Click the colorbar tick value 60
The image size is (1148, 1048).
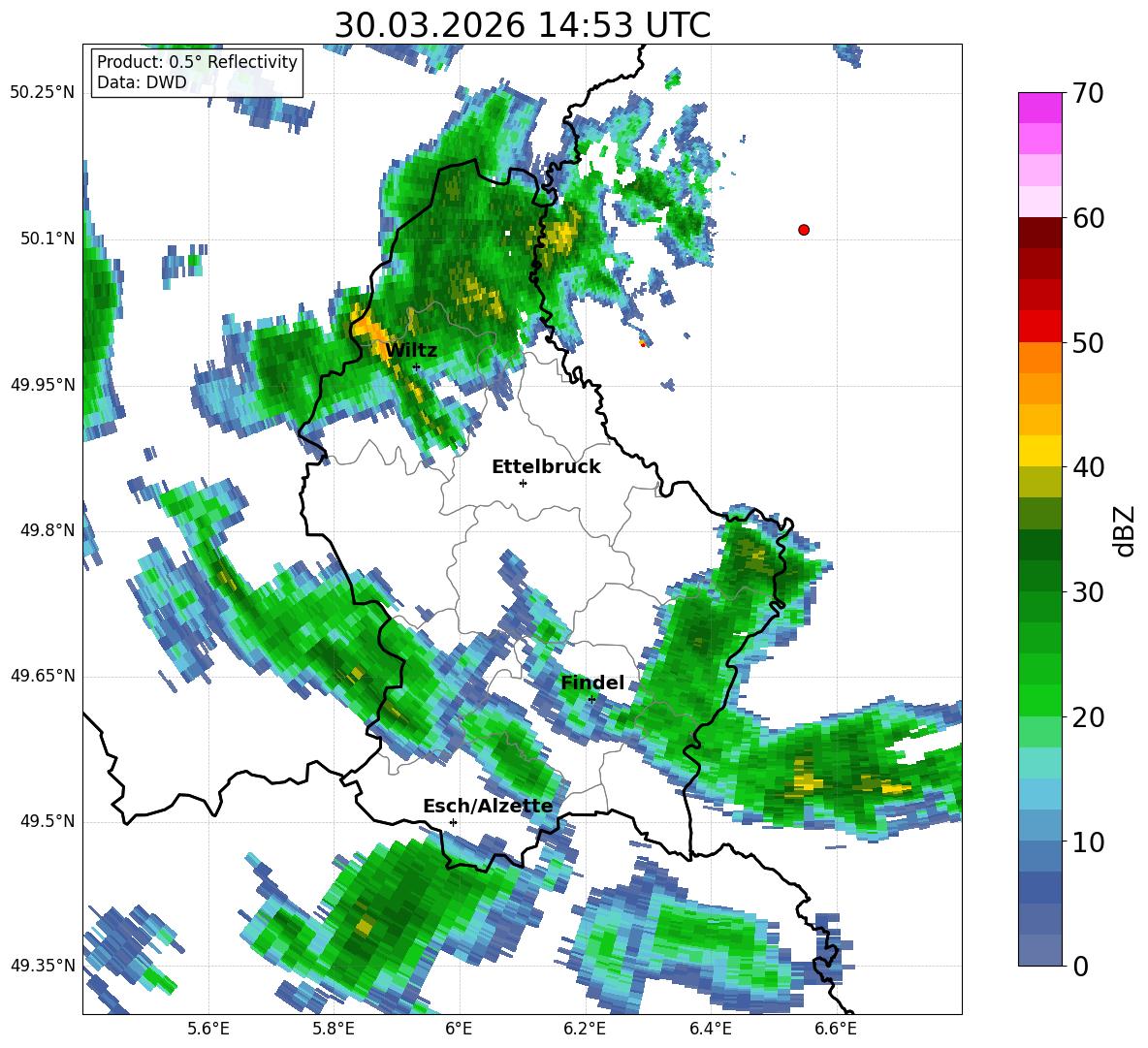point(1087,218)
